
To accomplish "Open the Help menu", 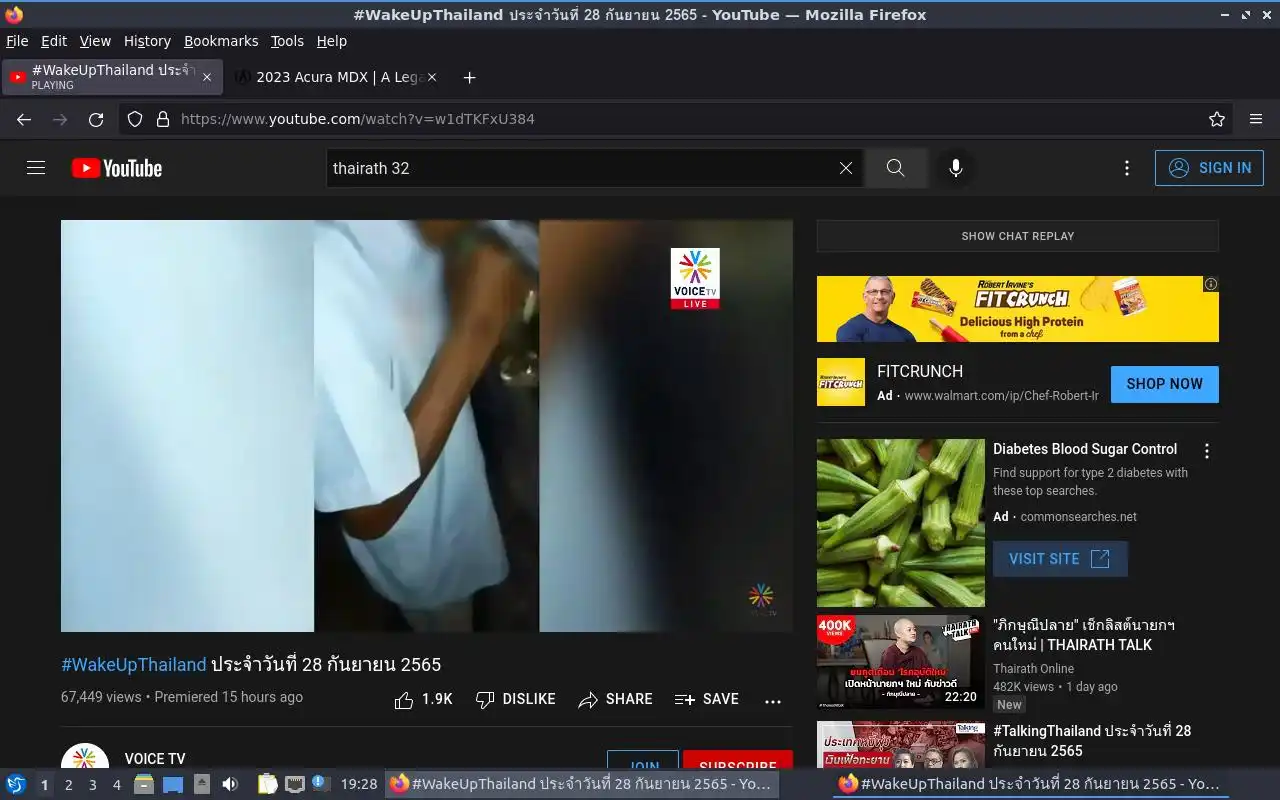I will (x=331, y=41).
